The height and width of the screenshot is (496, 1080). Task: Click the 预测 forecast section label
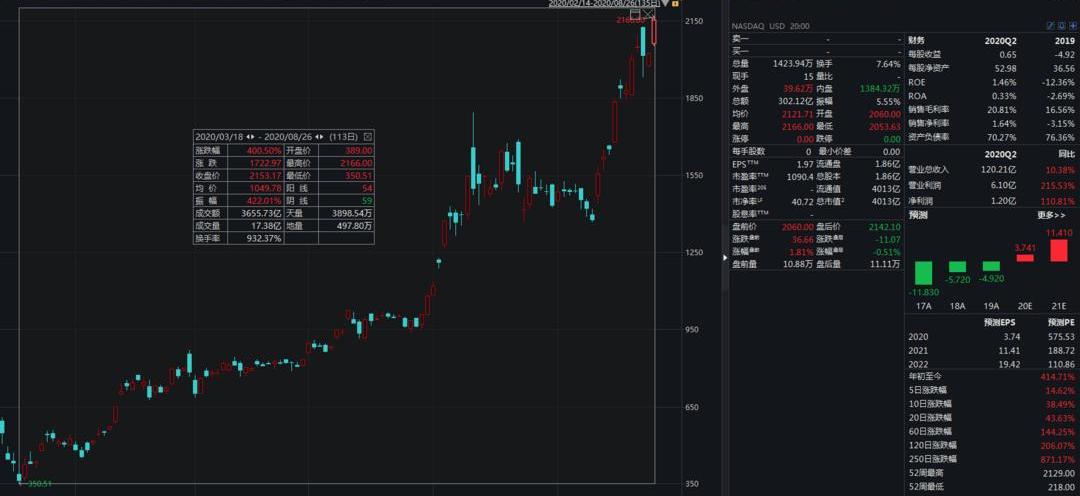point(918,215)
